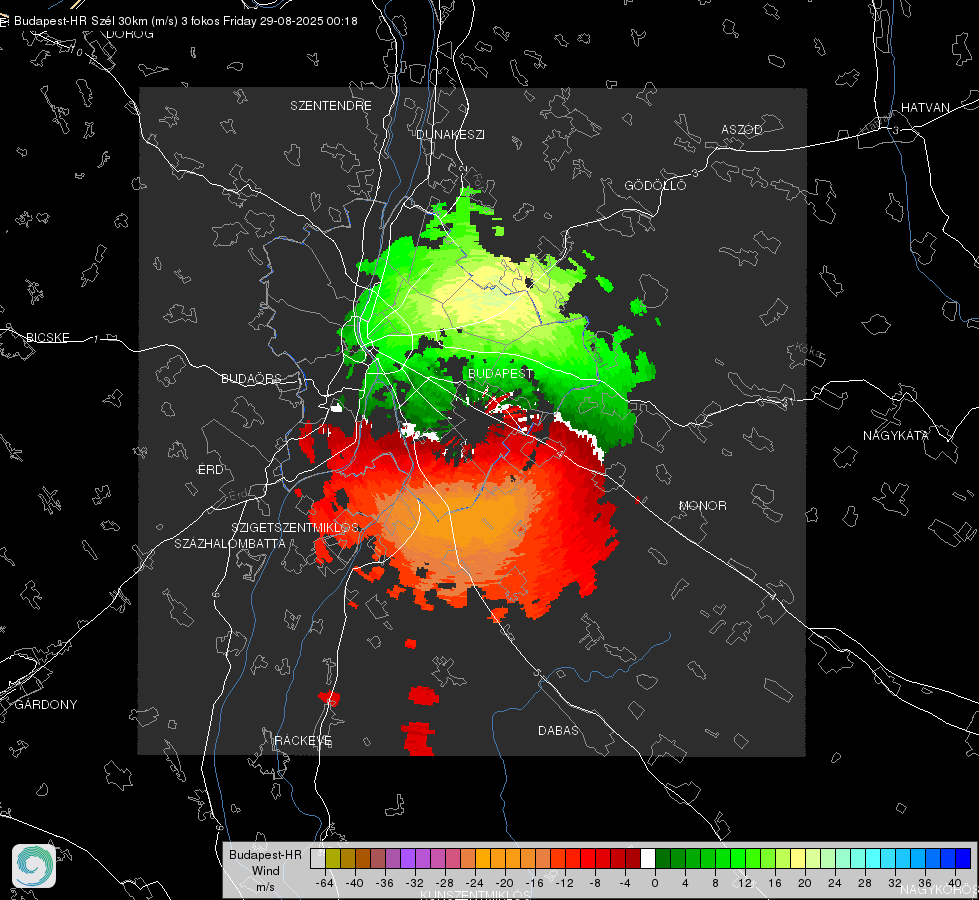Click the 16 legend scale value
The image size is (979, 900).
775,884
